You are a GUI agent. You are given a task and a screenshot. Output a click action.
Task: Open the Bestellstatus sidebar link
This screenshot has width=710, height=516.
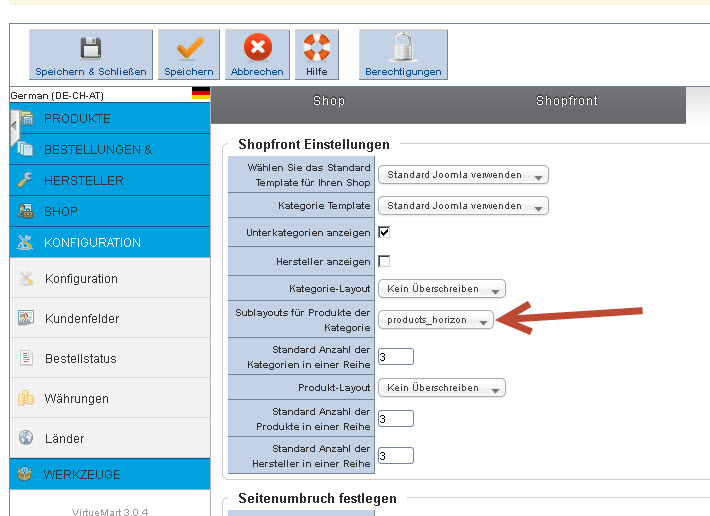click(x=80, y=358)
